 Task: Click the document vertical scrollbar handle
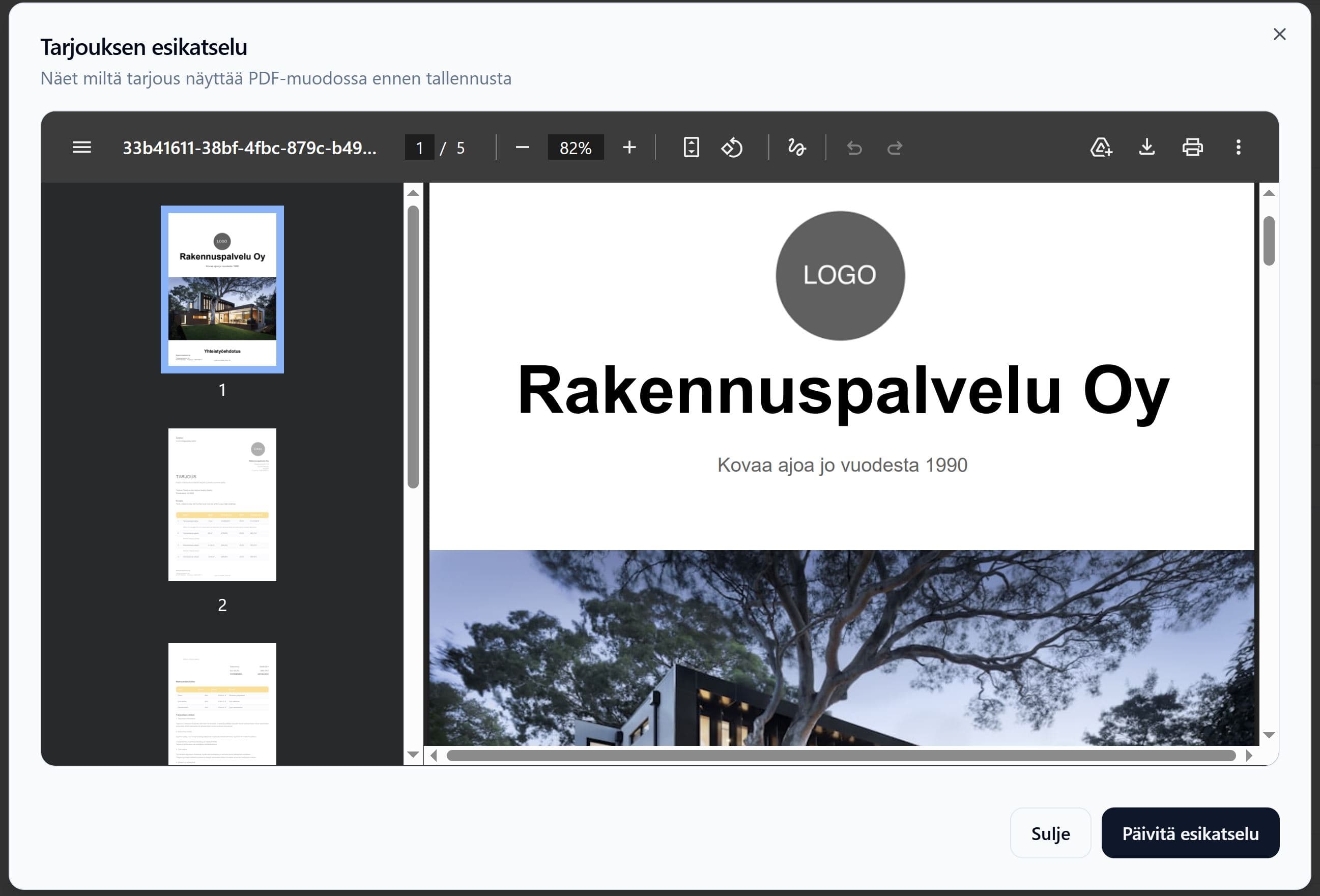pos(1269,240)
